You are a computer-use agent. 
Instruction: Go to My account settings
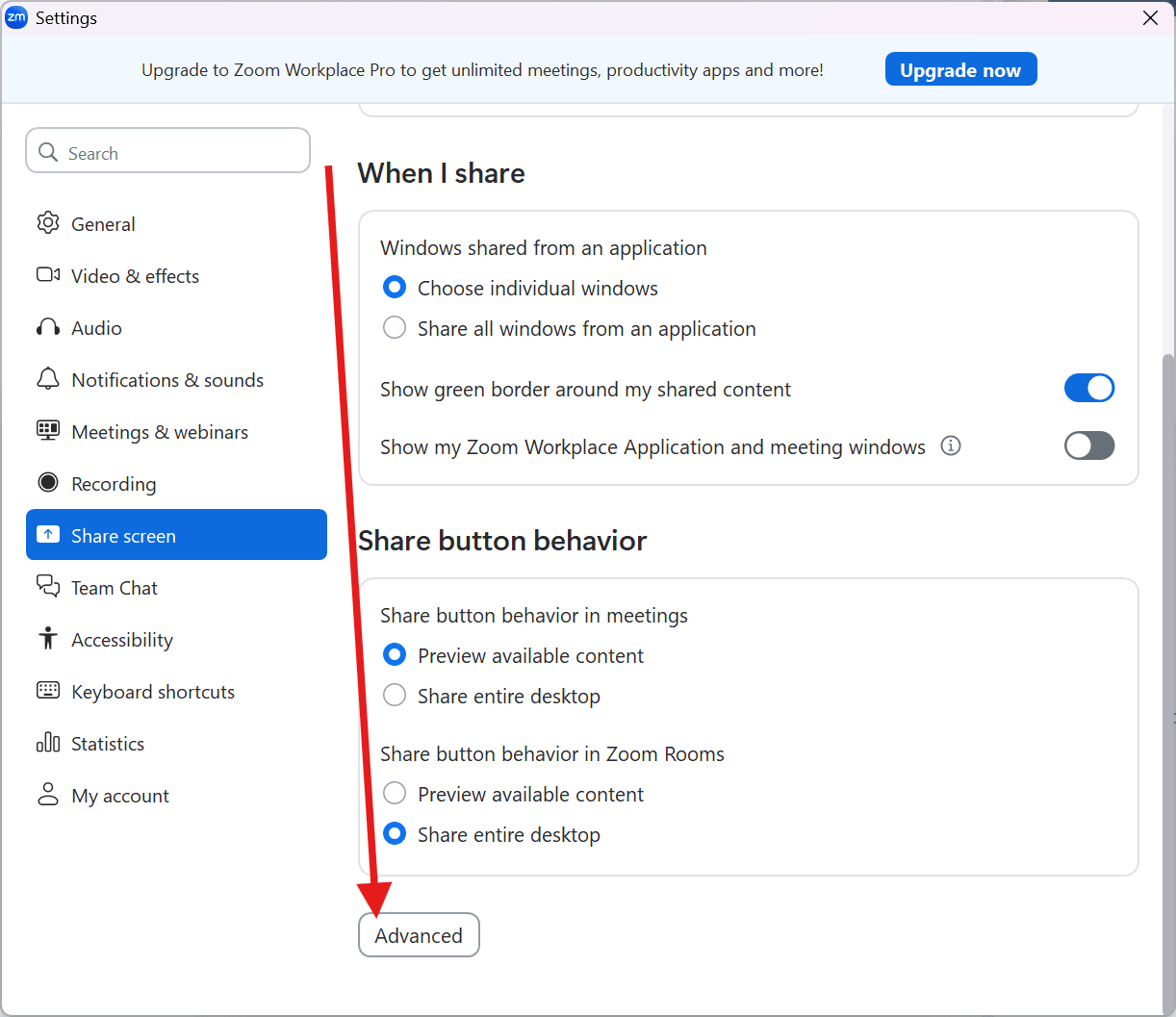pos(120,796)
